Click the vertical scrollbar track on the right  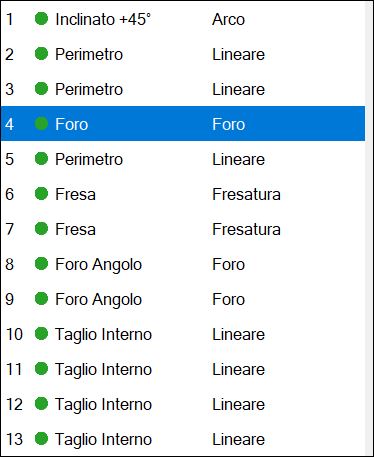pos(369,228)
